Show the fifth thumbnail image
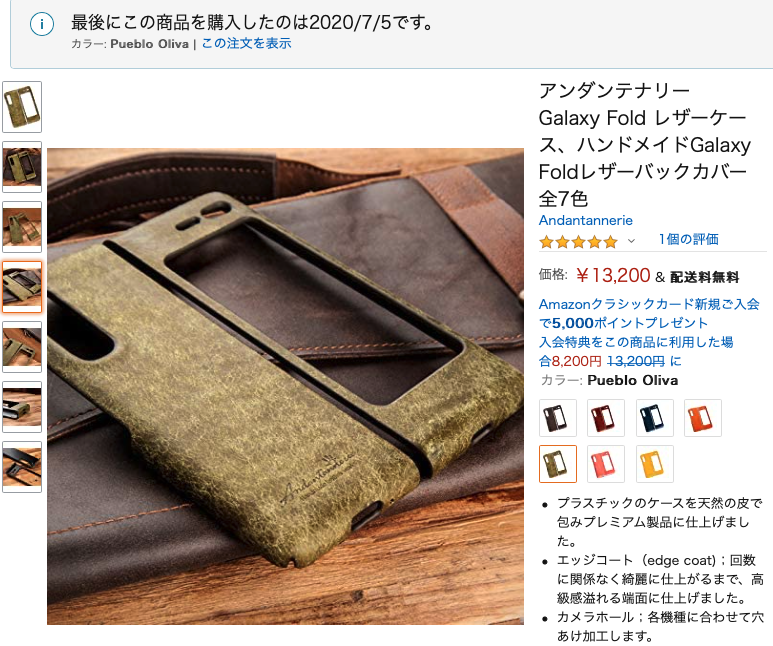 coord(22,347)
